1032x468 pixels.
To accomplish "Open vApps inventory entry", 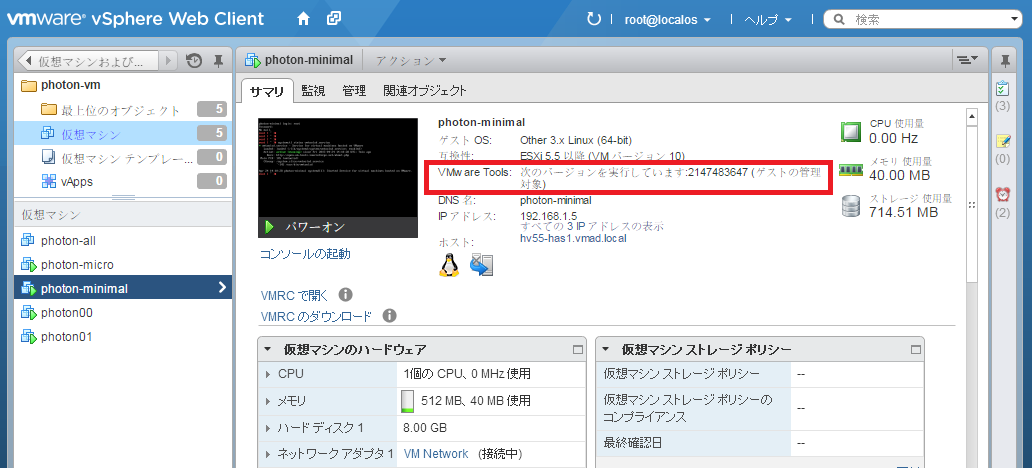I will tap(77, 181).
